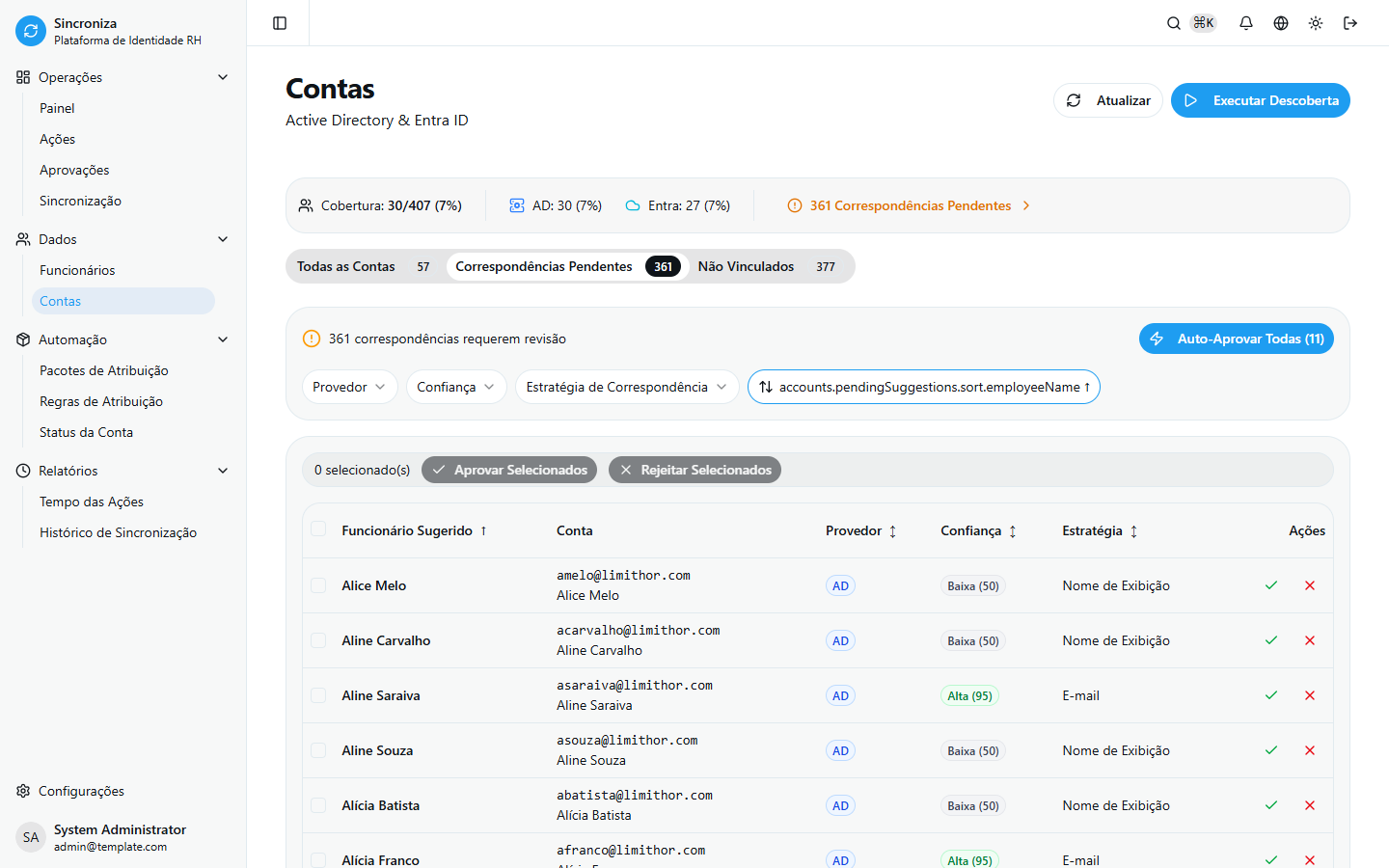Switch to the Não Vinculados tab

point(766,266)
